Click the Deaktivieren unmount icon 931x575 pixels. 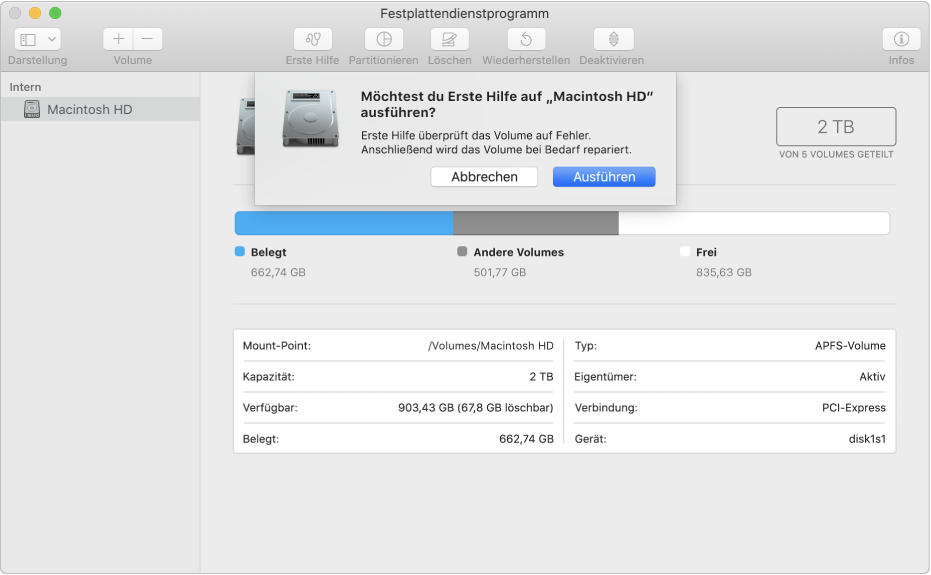[613, 39]
